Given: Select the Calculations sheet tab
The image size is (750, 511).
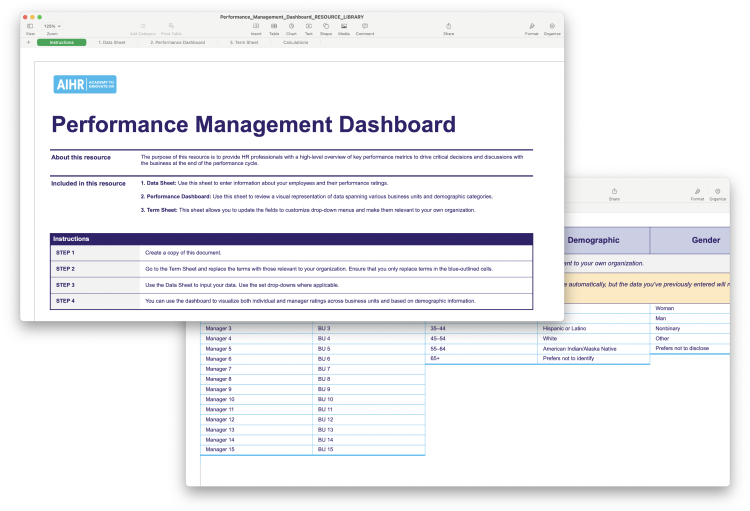Looking at the screenshot, I should click(x=296, y=43).
